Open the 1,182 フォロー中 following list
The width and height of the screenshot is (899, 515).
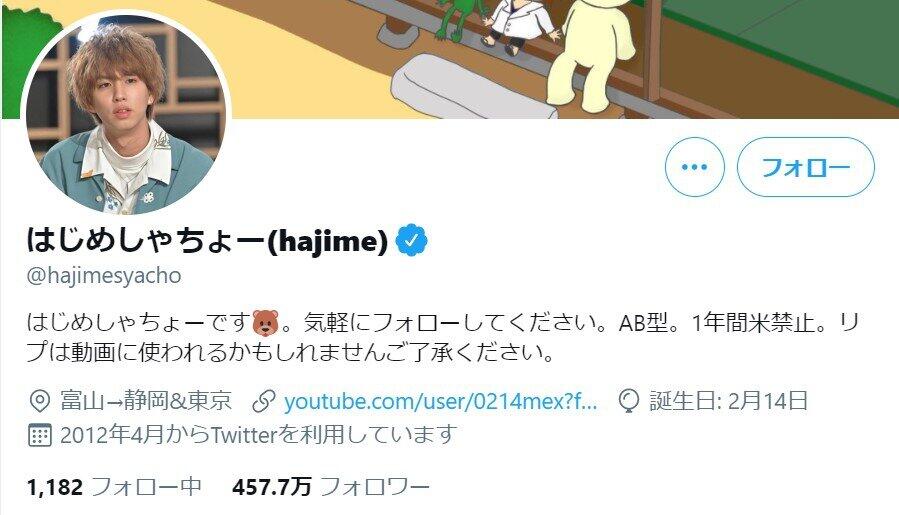click(114, 487)
